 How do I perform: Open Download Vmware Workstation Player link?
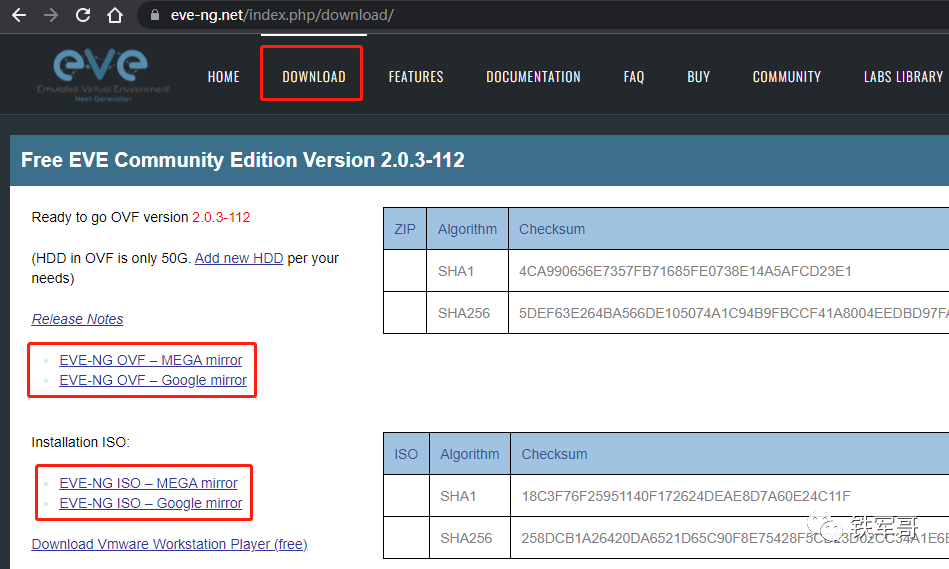[x=169, y=544]
